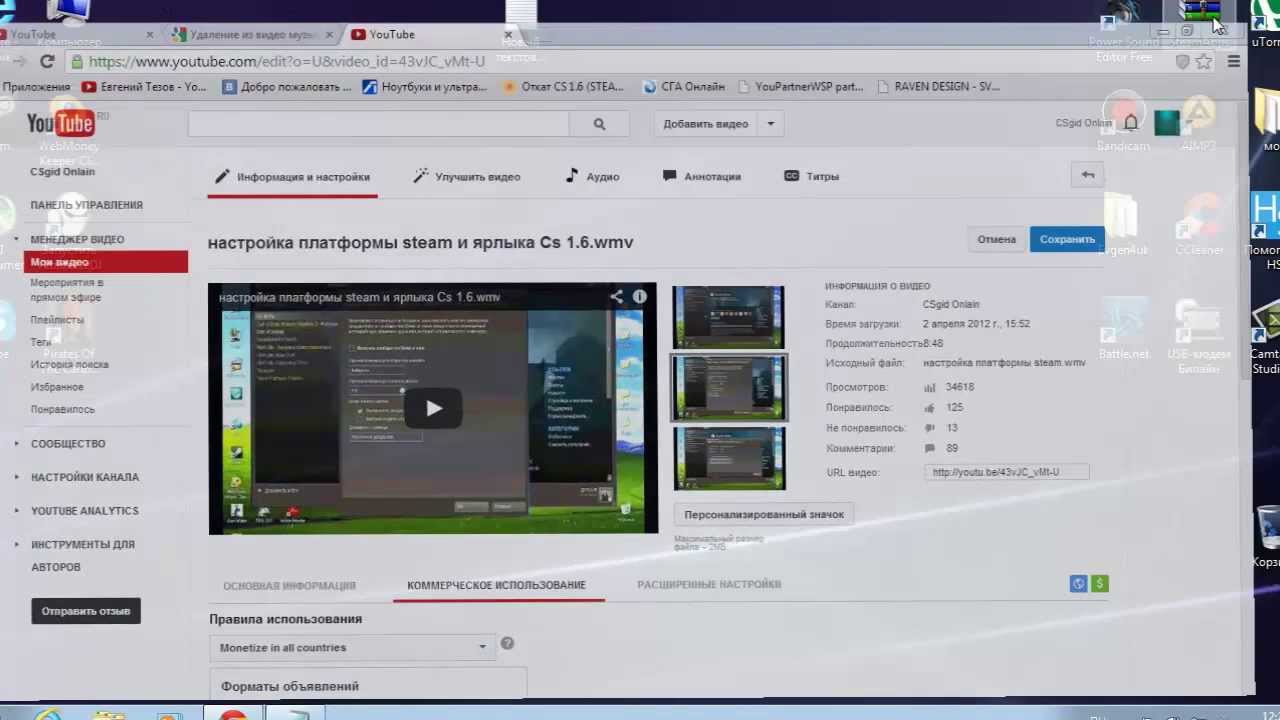Click the help question mark beside Monetize dropdown
Image resolution: width=1280 pixels, height=720 pixels.
tap(507, 643)
